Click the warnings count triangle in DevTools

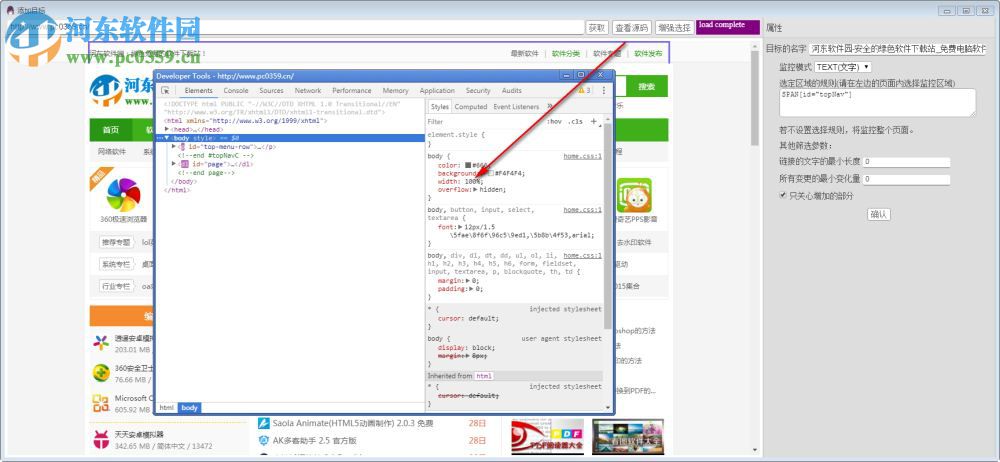coord(584,91)
